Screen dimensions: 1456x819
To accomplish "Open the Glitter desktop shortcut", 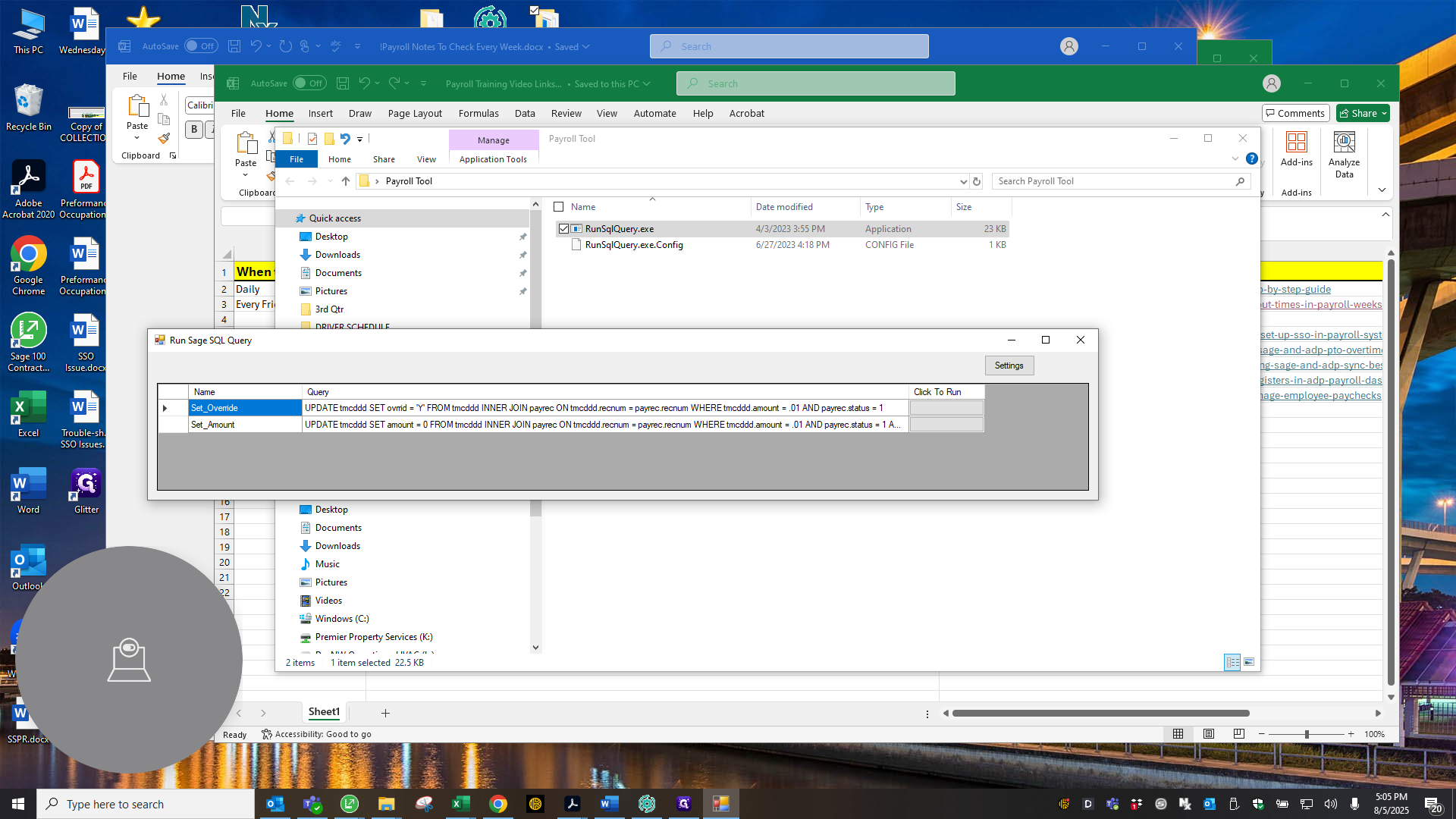I will click(86, 491).
